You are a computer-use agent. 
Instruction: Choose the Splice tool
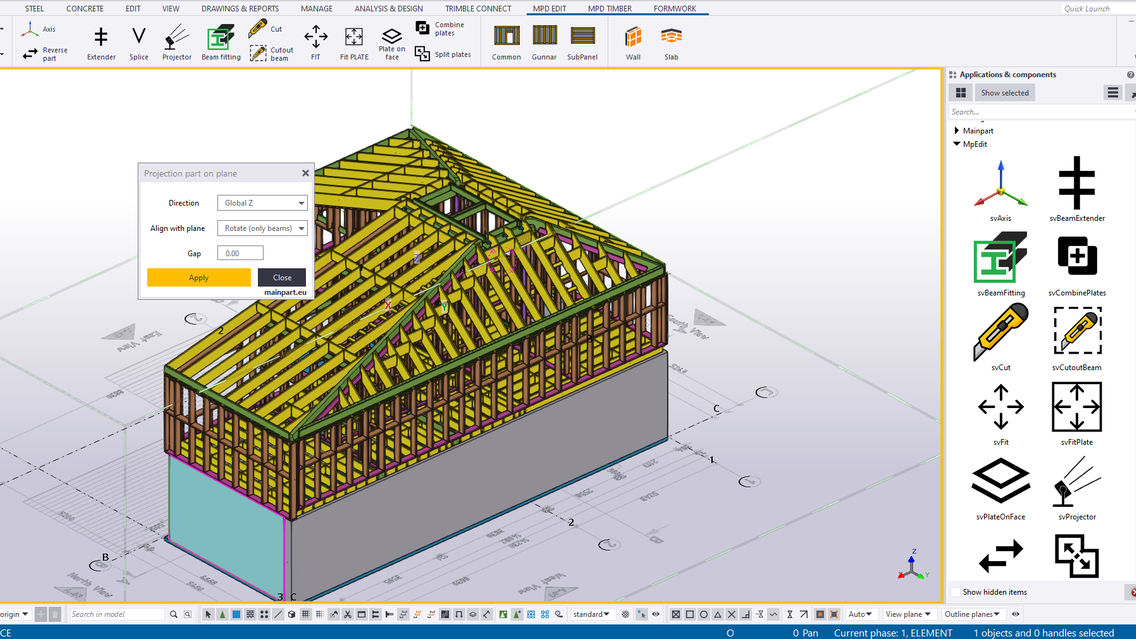pyautogui.click(x=138, y=43)
